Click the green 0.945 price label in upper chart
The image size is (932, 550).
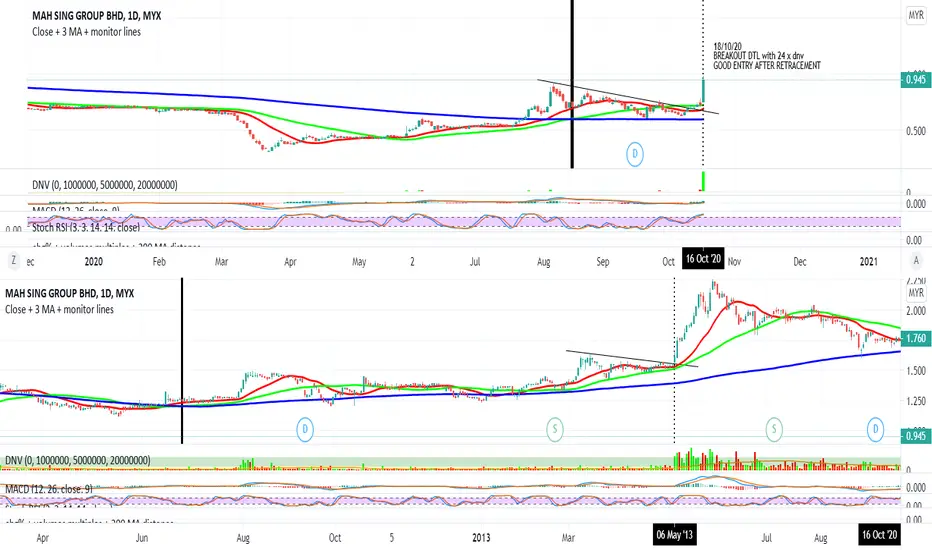click(916, 79)
